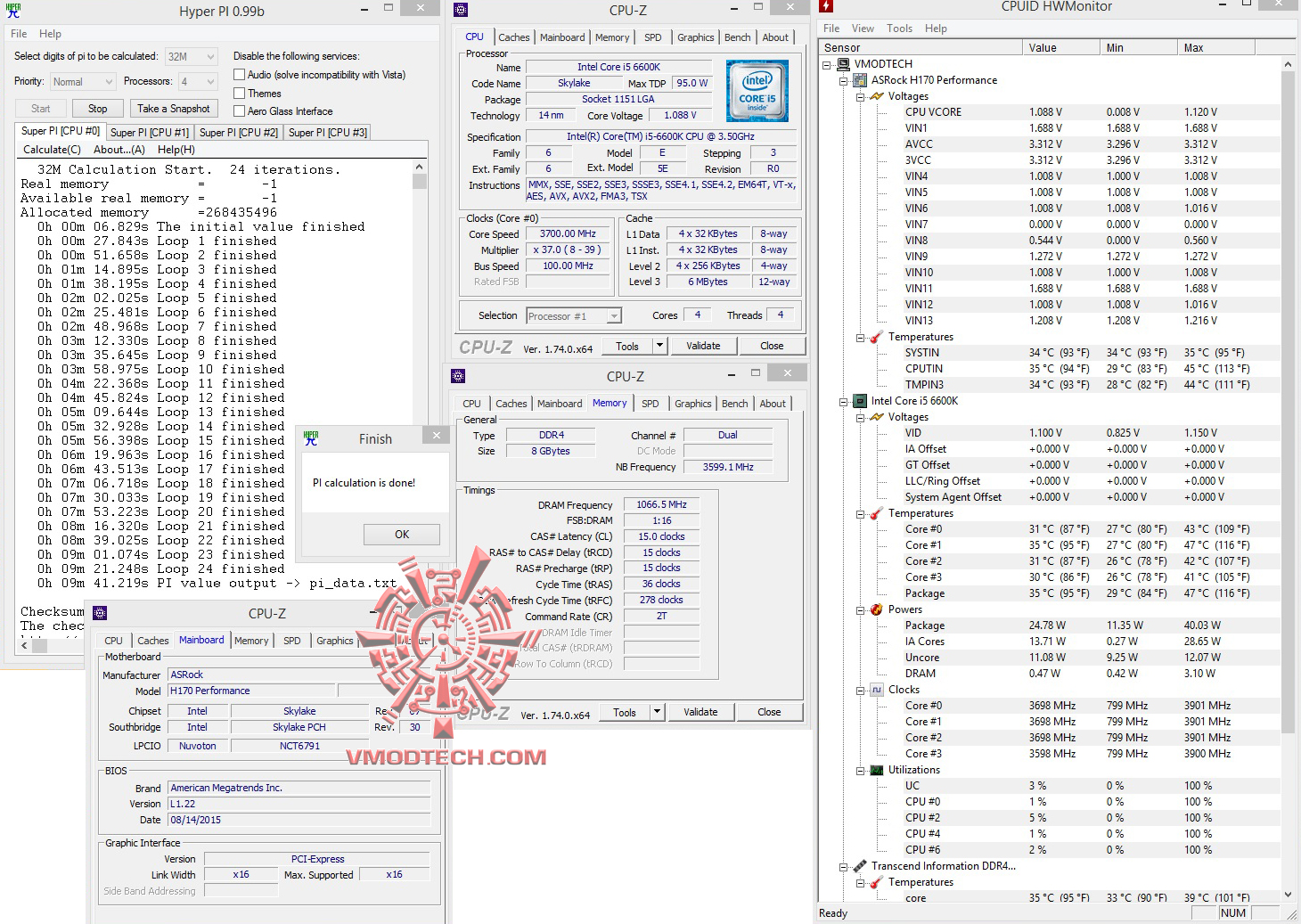The image size is (1301, 924).
Task: Click Validate in CPU-Z Processor window
Action: tap(703, 346)
